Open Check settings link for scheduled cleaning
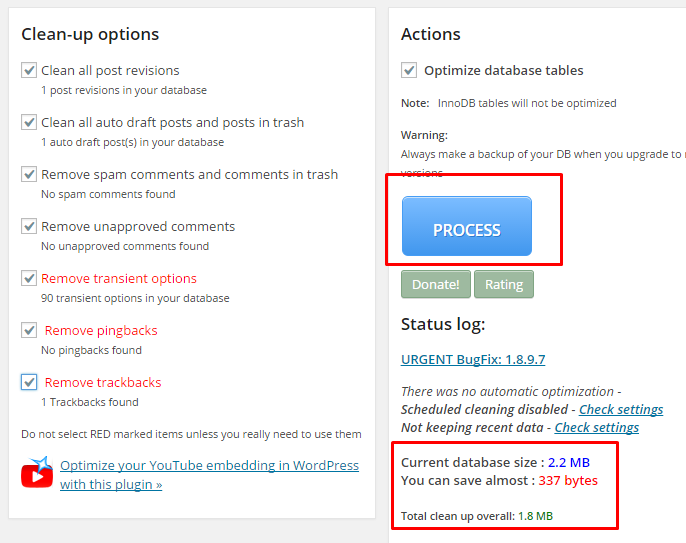Image resolution: width=686 pixels, height=543 pixels. pos(621,410)
